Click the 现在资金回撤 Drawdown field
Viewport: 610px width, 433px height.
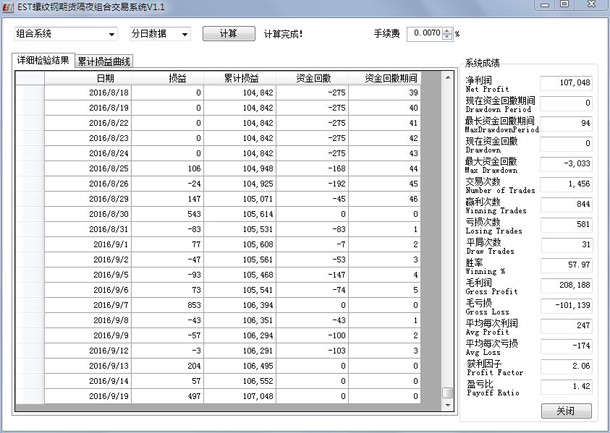566,144
